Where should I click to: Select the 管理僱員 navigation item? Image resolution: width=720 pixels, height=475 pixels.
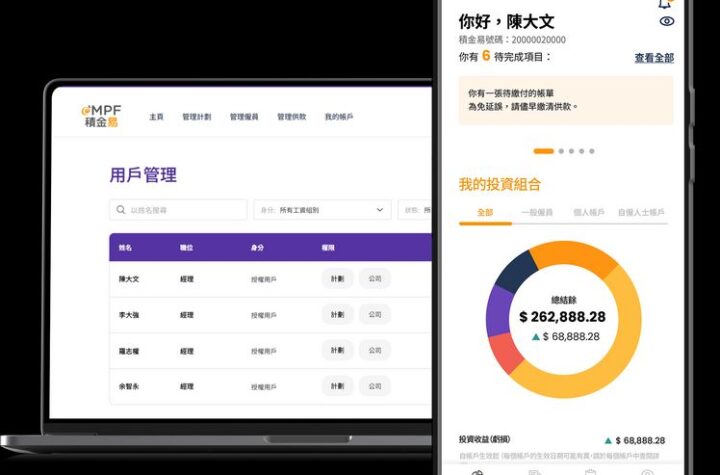(x=244, y=117)
